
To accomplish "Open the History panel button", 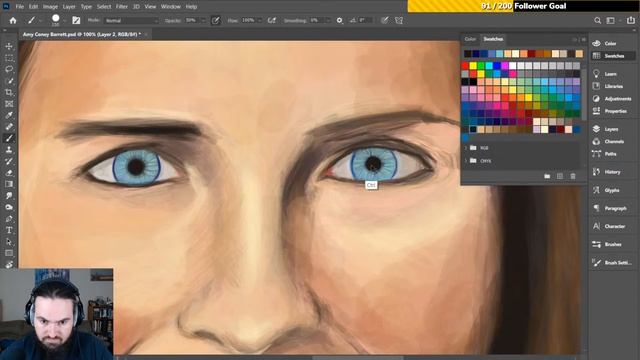I will pyautogui.click(x=613, y=172).
